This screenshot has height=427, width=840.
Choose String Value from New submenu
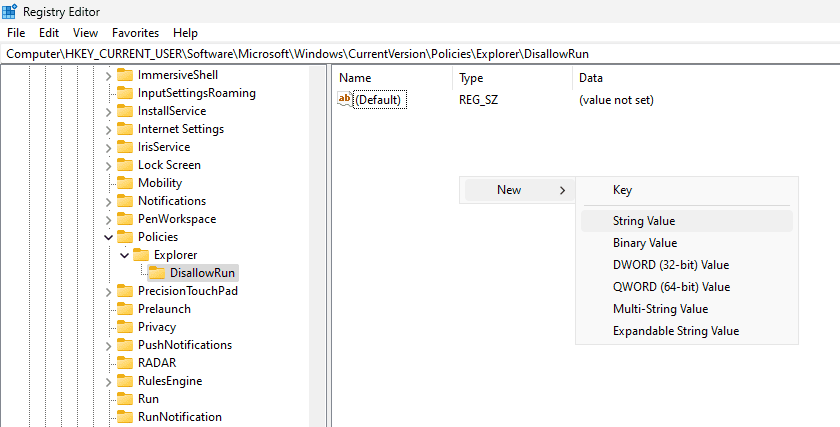pyautogui.click(x=644, y=221)
